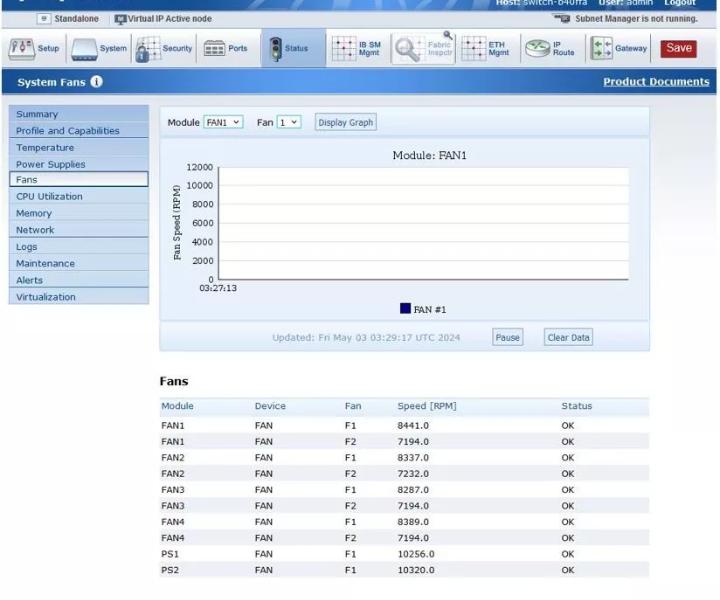Open the Product Documents link
720x600 pixels.
tap(656, 82)
